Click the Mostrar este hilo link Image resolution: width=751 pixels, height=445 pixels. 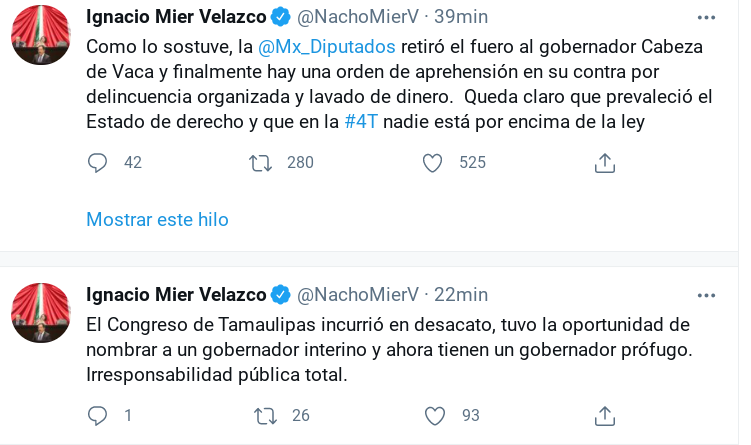[x=157, y=220]
